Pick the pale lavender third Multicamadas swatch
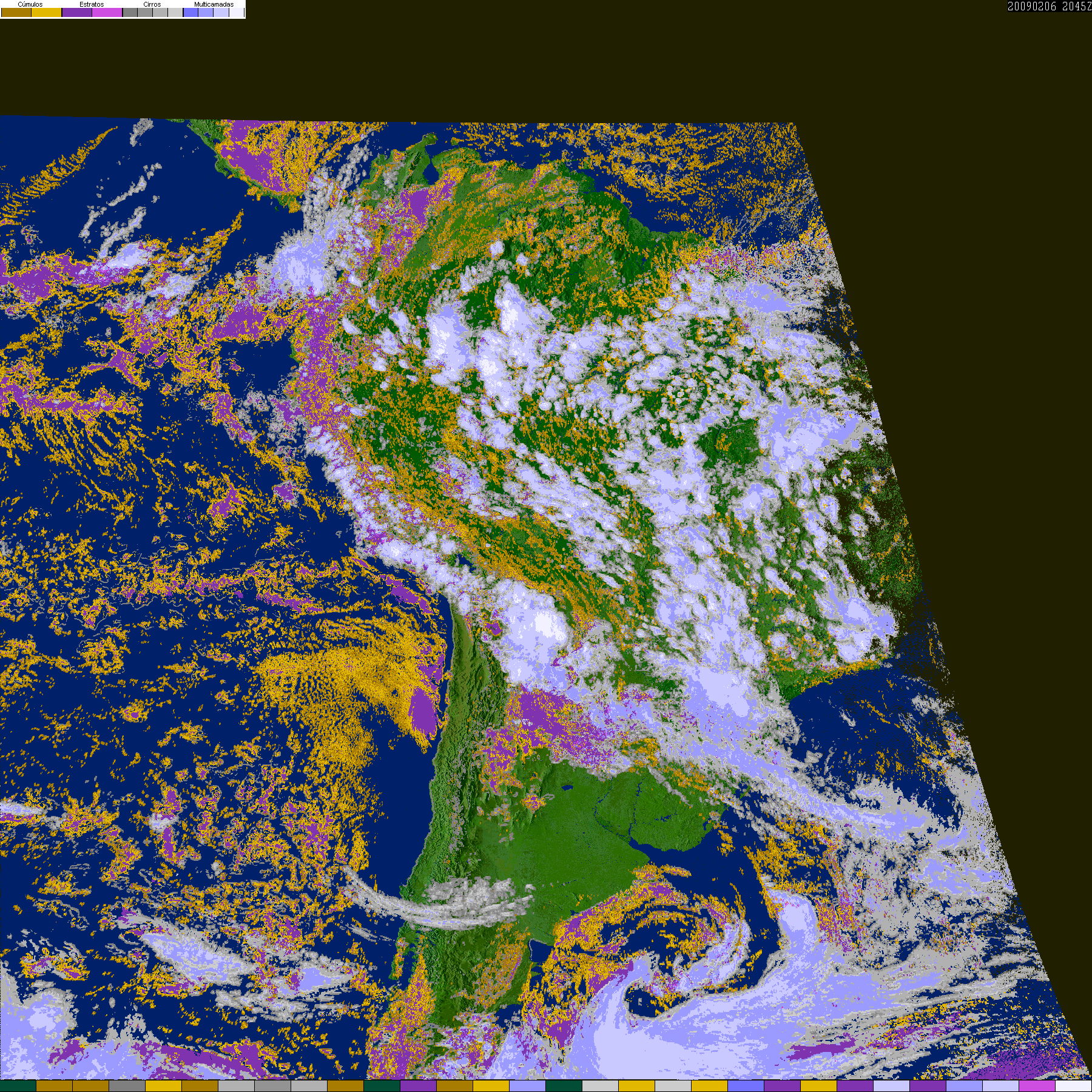This screenshot has height=1092, width=1092. click(x=221, y=12)
